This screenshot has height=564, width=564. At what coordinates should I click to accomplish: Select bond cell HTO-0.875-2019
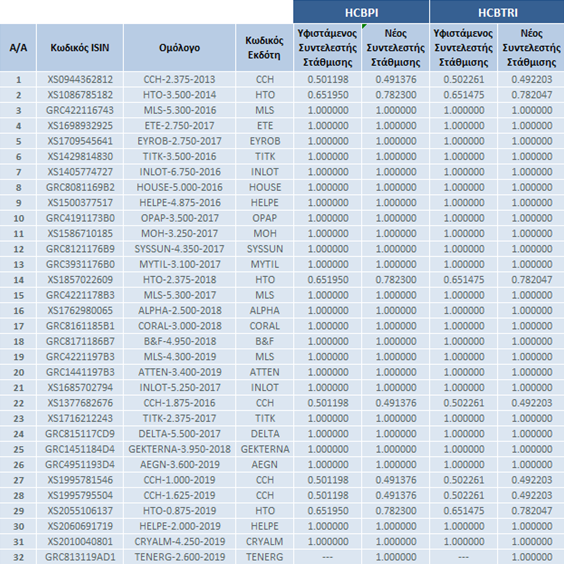[x=179, y=511]
